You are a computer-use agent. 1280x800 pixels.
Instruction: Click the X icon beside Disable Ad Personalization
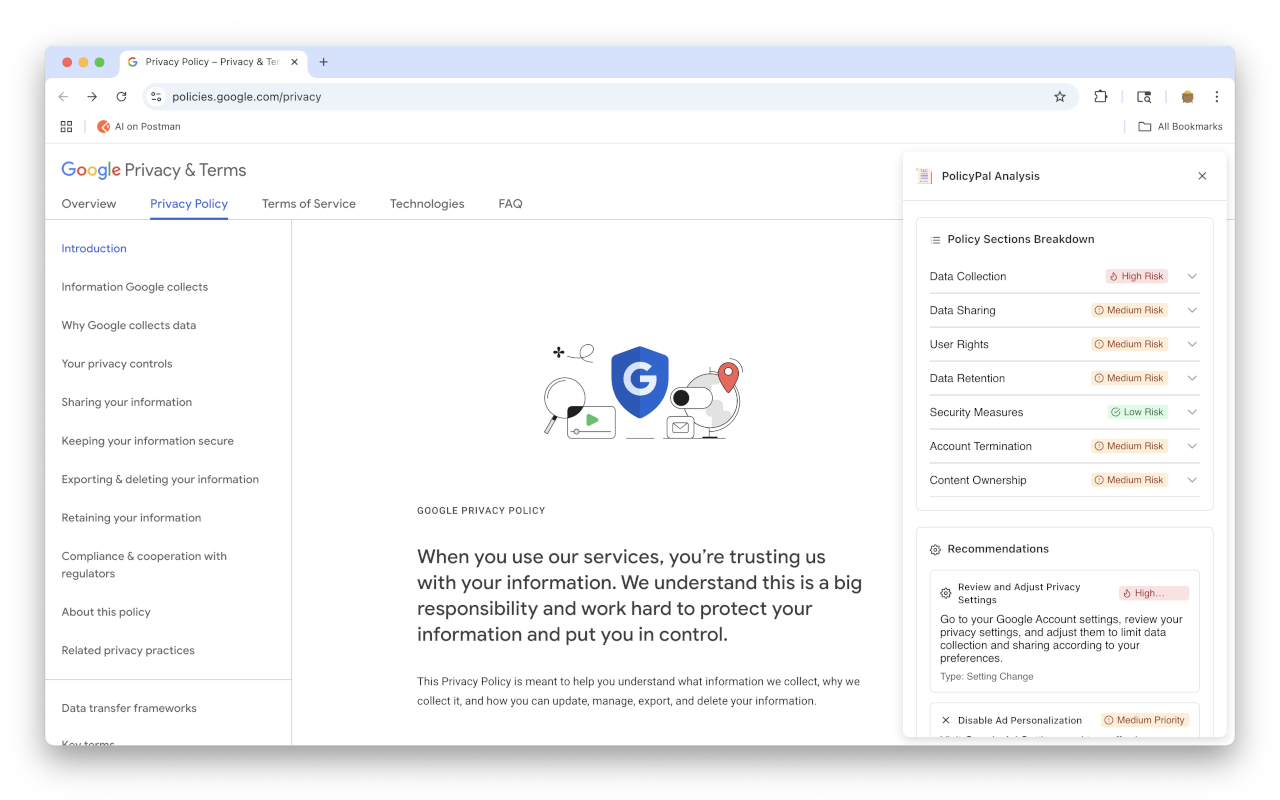(946, 720)
